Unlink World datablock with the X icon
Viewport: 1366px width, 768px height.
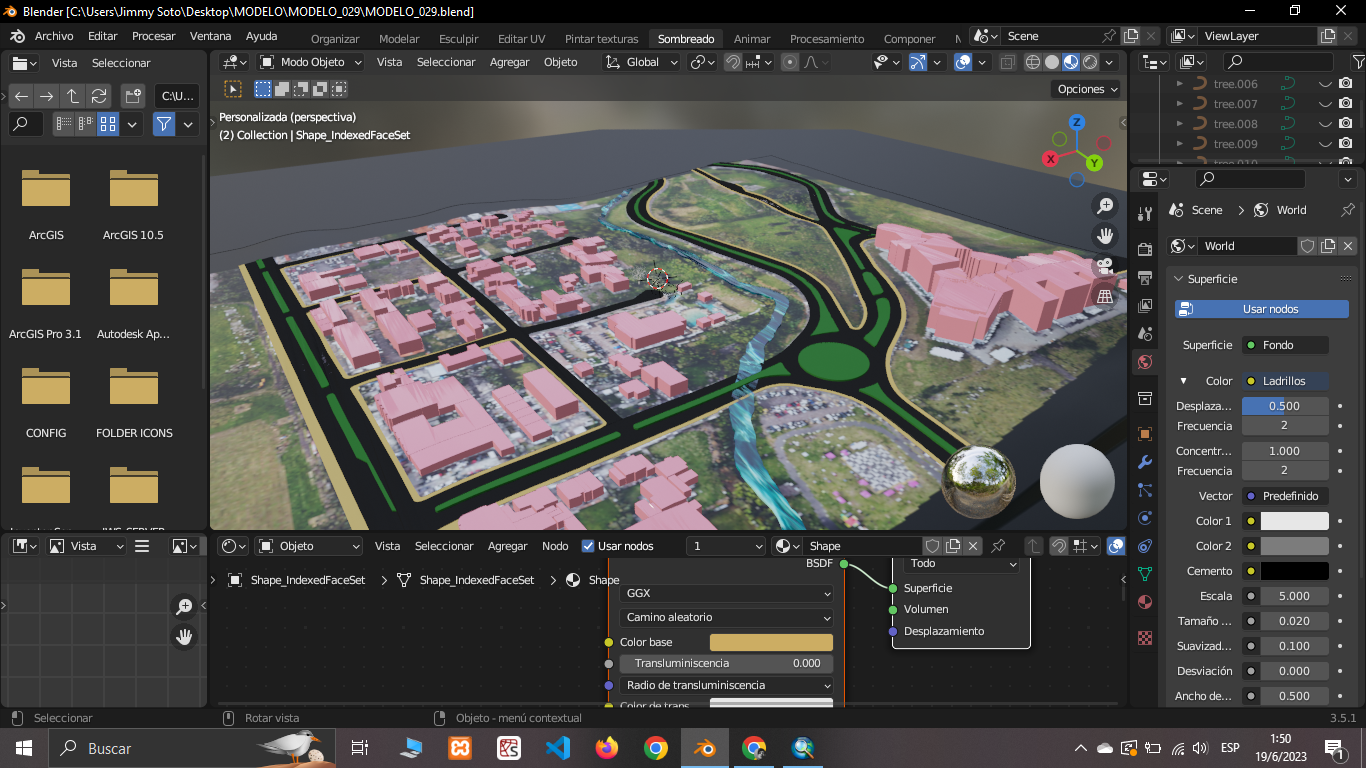1348,246
